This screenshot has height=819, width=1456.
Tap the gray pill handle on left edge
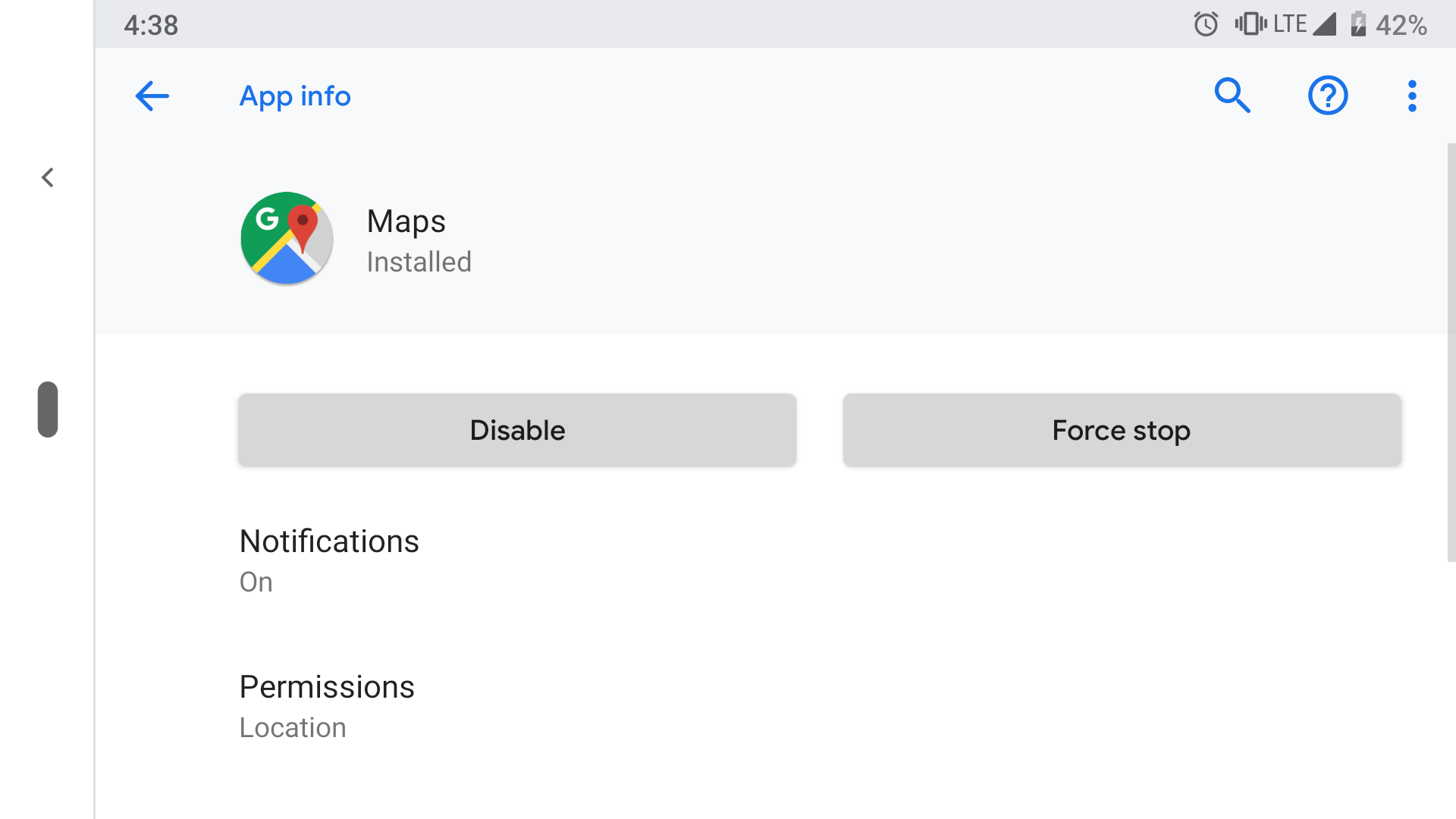48,409
